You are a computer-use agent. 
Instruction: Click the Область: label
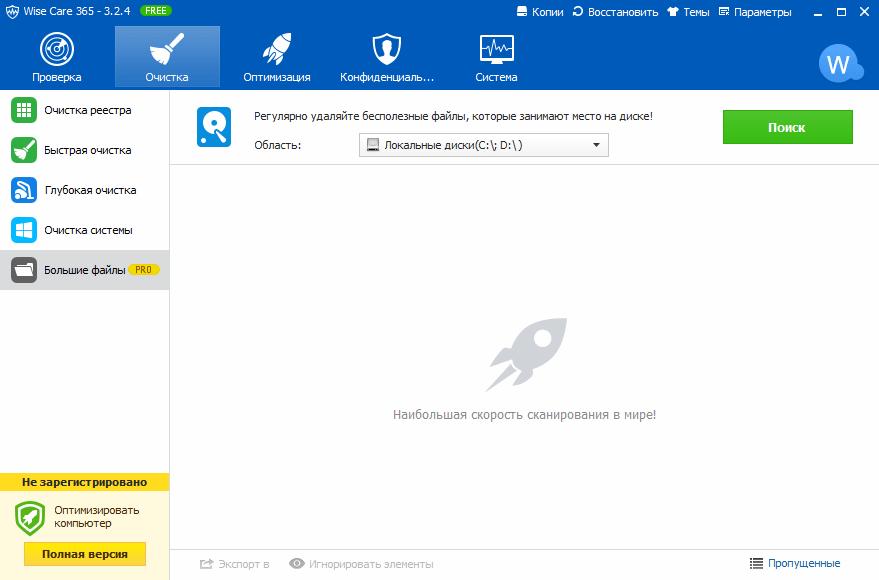(x=277, y=145)
